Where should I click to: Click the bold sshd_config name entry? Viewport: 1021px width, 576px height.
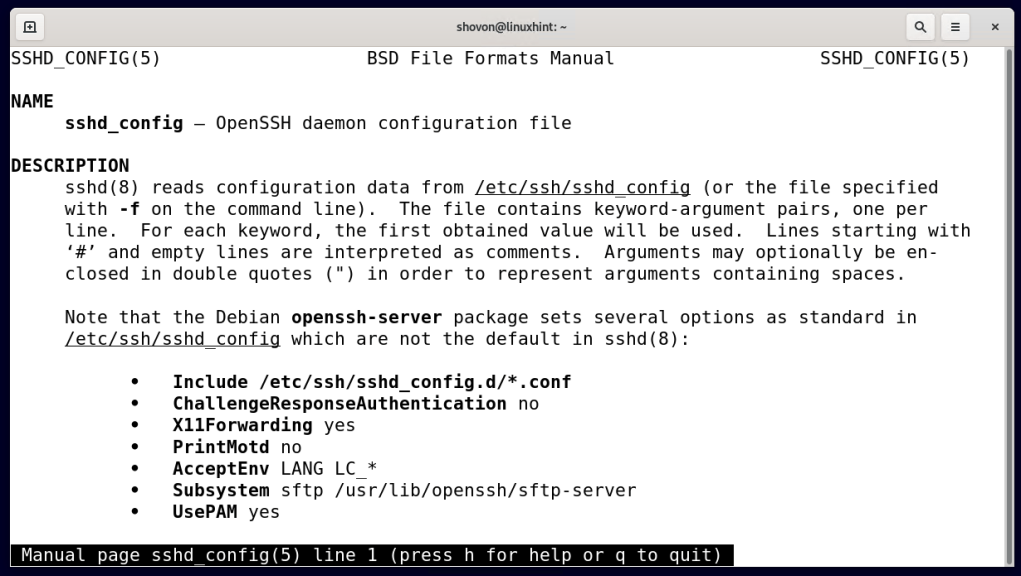(x=123, y=122)
